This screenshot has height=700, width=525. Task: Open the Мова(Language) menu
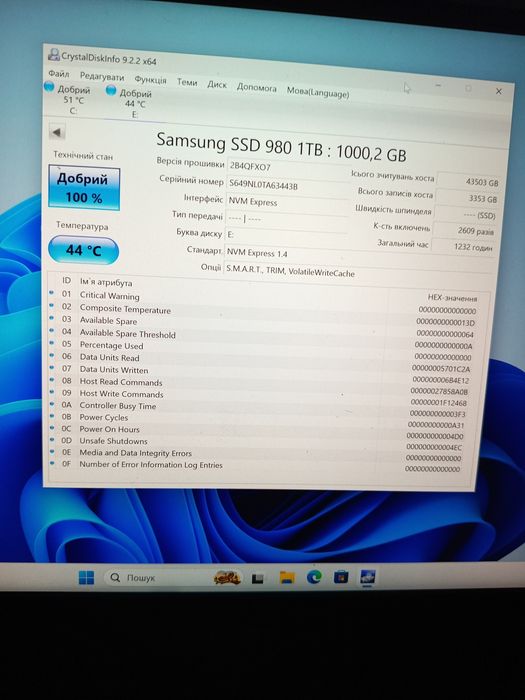click(x=318, y=92)
